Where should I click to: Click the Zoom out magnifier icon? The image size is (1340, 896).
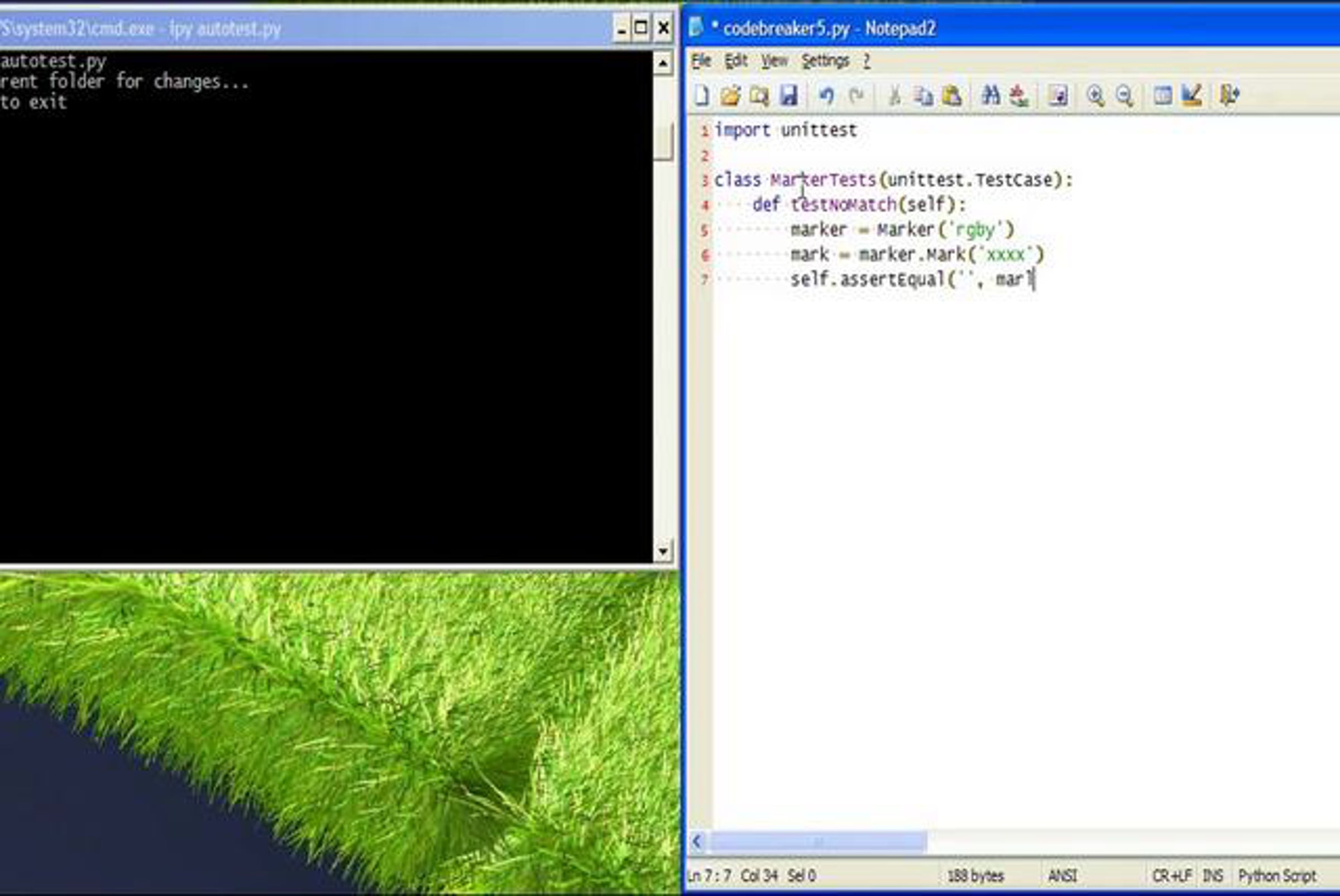tap(1124, 95)
